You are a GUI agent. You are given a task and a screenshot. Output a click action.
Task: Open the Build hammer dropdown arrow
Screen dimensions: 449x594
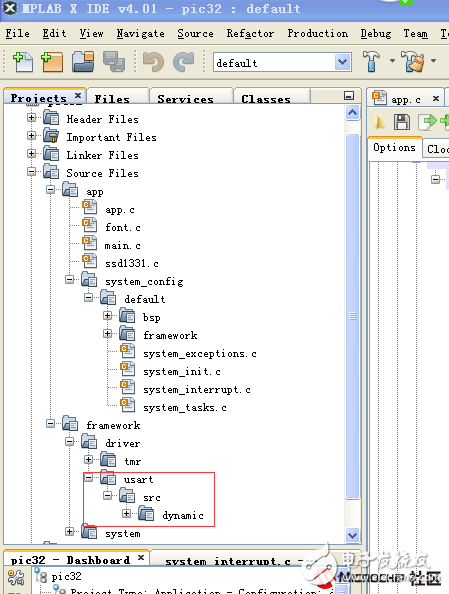pos(392,61)
